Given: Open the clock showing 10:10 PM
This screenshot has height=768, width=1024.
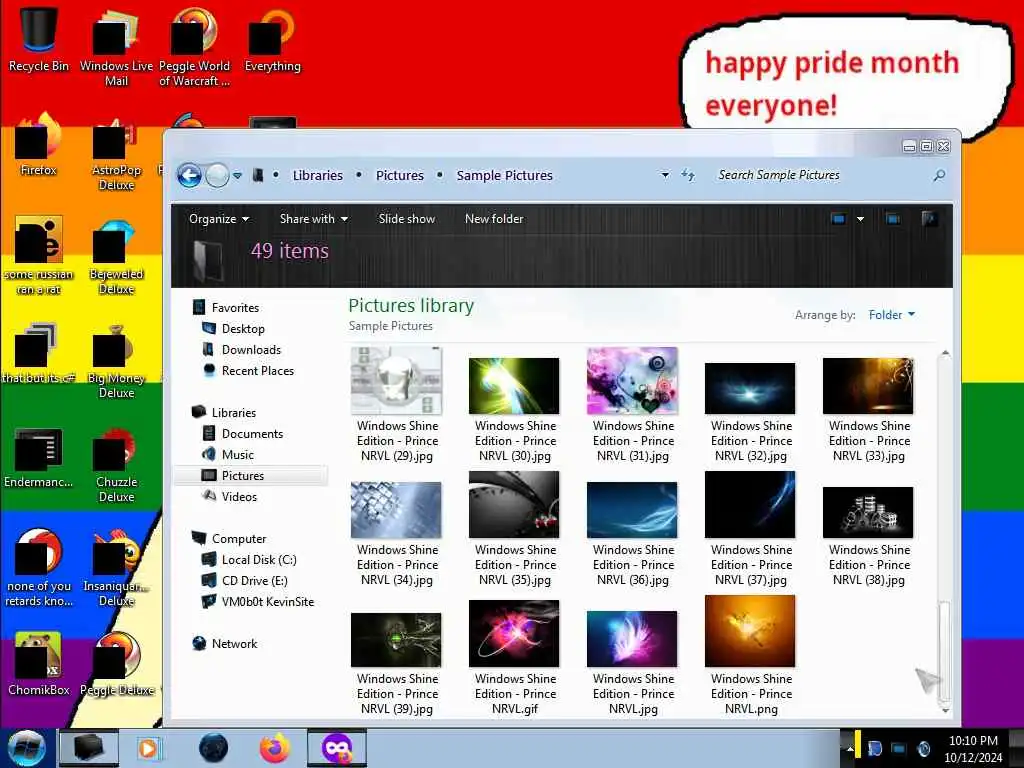Looking at the screenshot, I should 973,749.
